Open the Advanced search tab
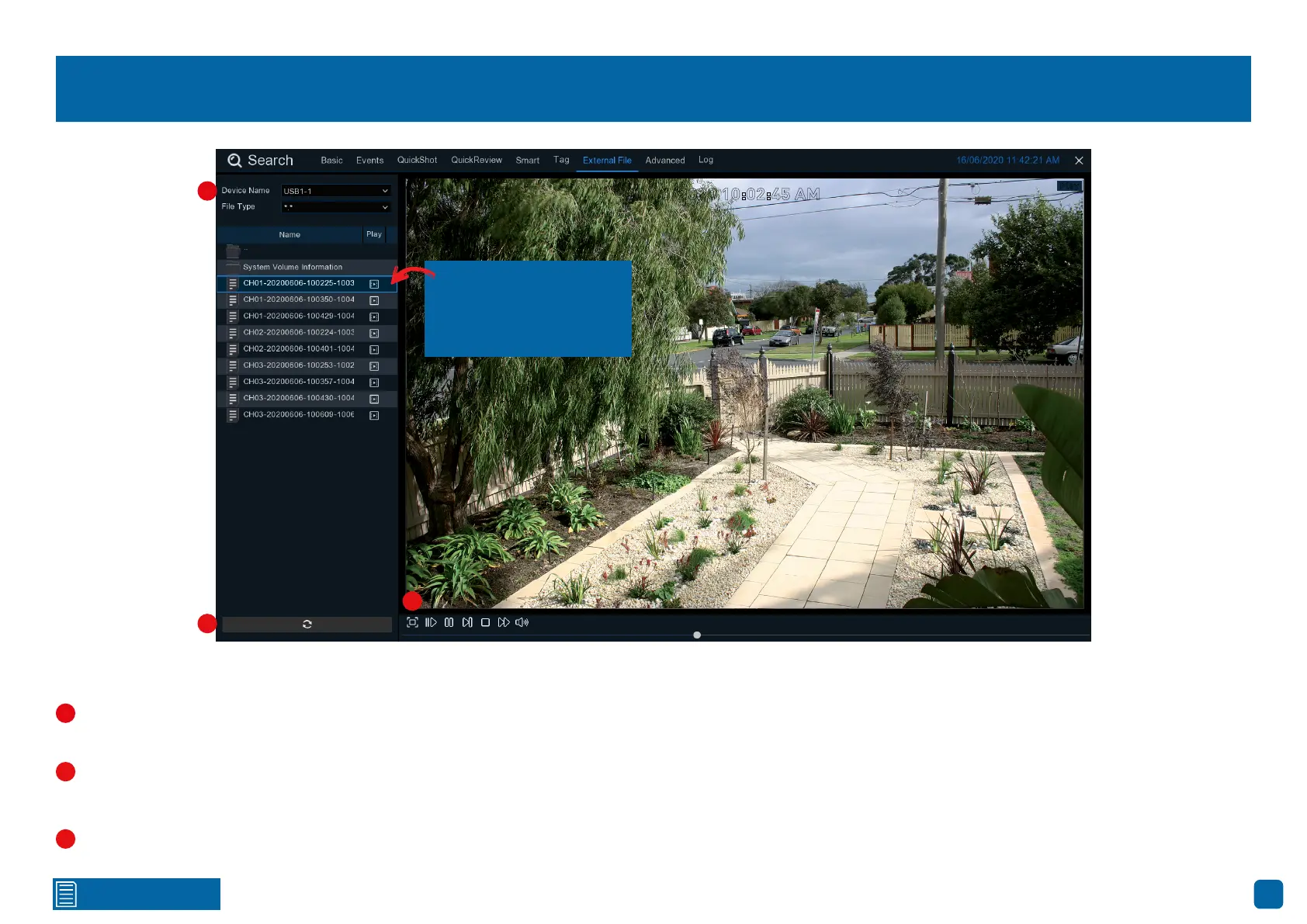Viewport: 1307px width, 924px height. [x=664, y=161]
